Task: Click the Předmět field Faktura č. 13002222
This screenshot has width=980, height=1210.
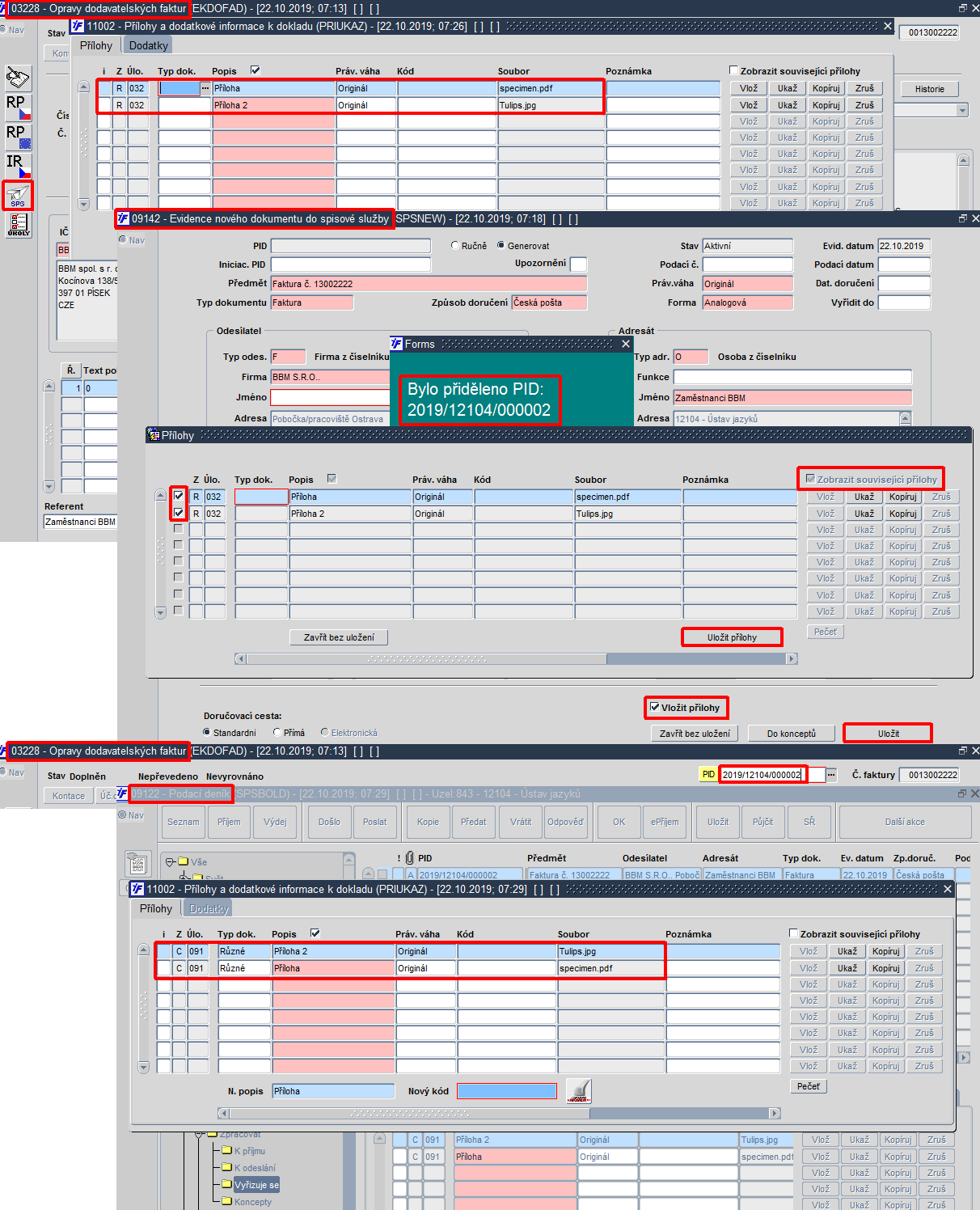Action: click(x=429, y=284)
